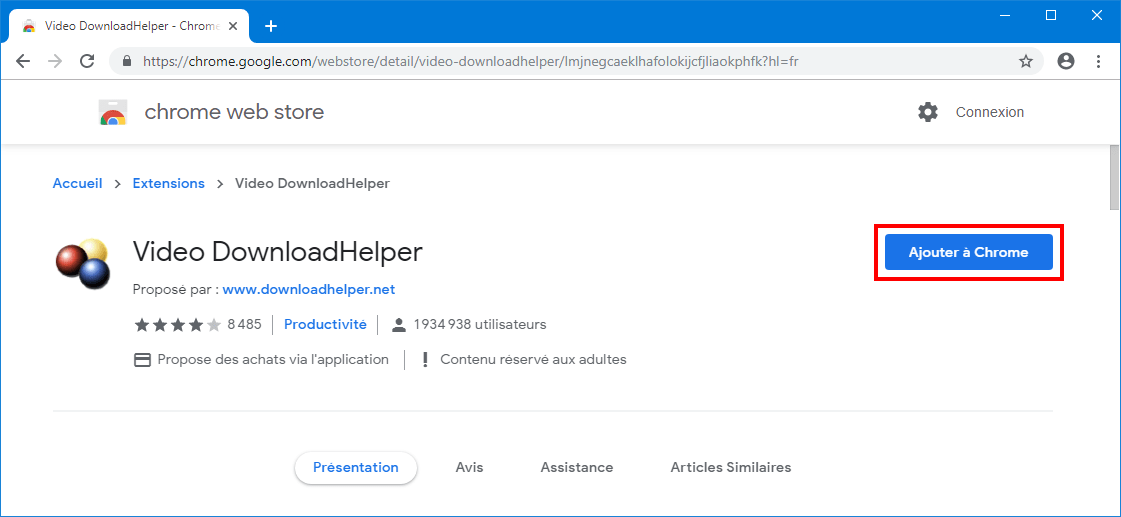This screenshot has height=517, width=1121.
Task: Open the web store settings gear
Action: tap(928, 112)
